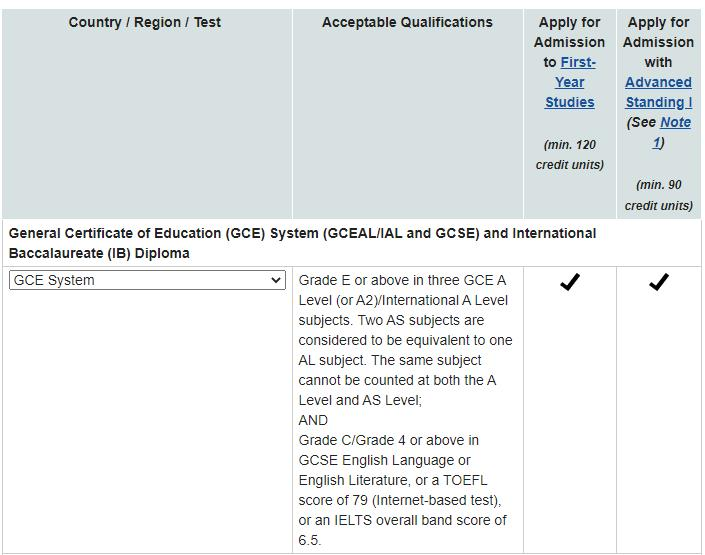
Task: Click the '(min. 120 credit units)' note
Action: coord(569,155)
